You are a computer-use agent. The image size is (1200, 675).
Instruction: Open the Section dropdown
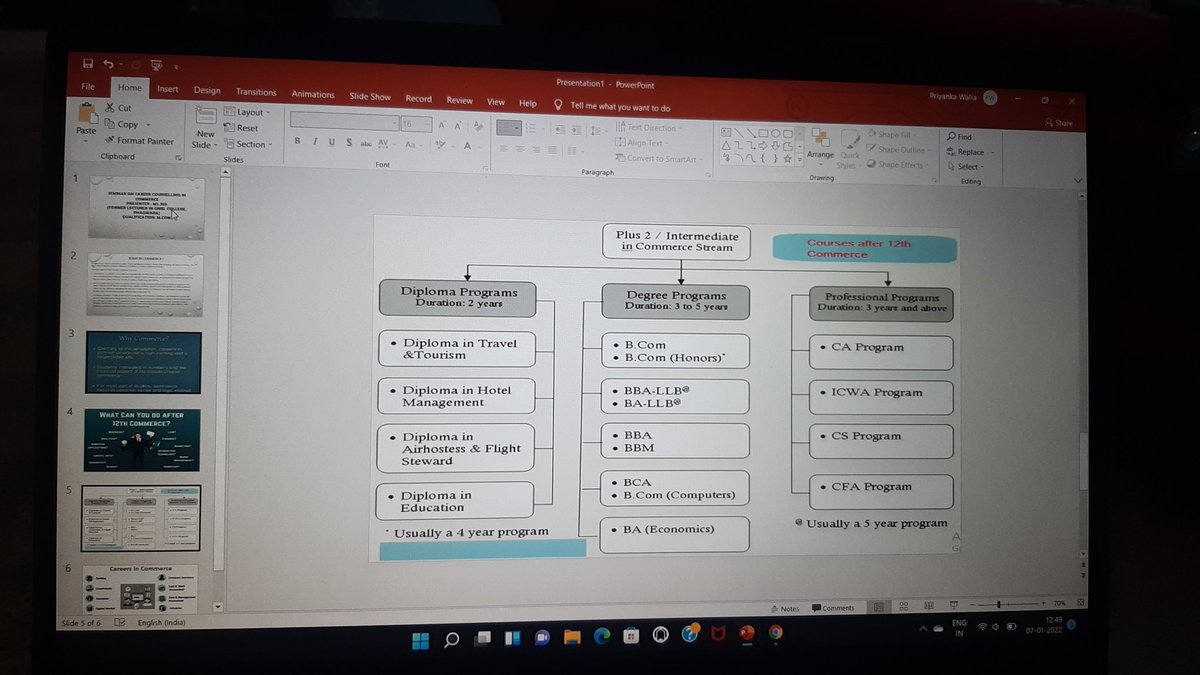tap(246, 144)
